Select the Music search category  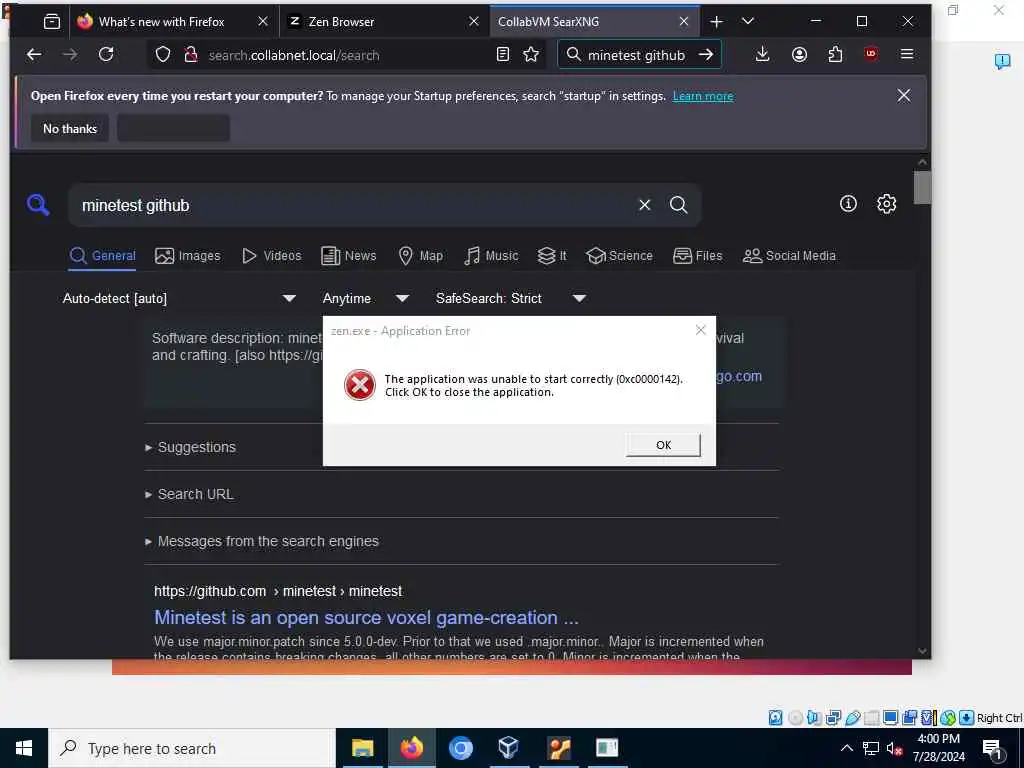click(491, 256)
